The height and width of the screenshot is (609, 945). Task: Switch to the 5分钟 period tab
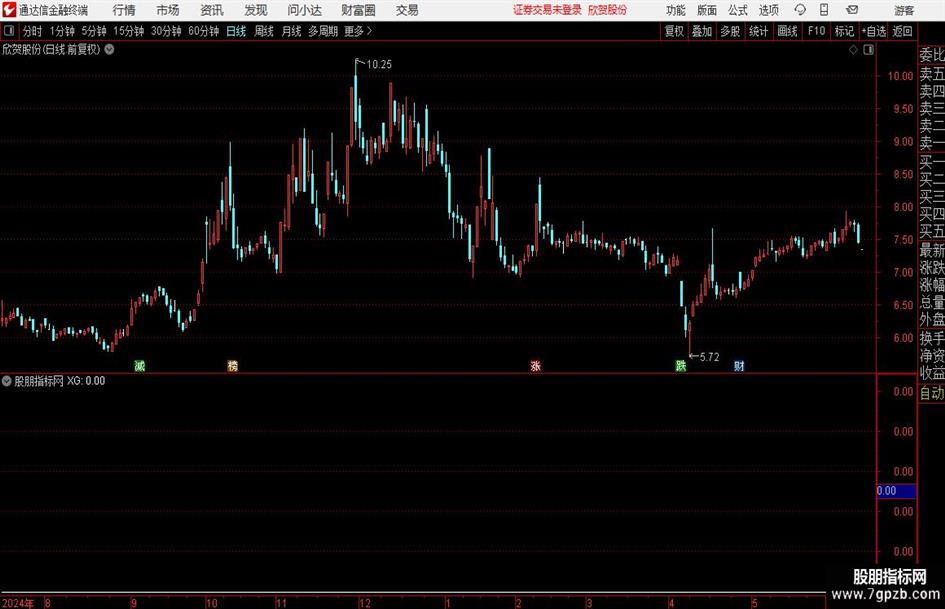tap(93, 31)
